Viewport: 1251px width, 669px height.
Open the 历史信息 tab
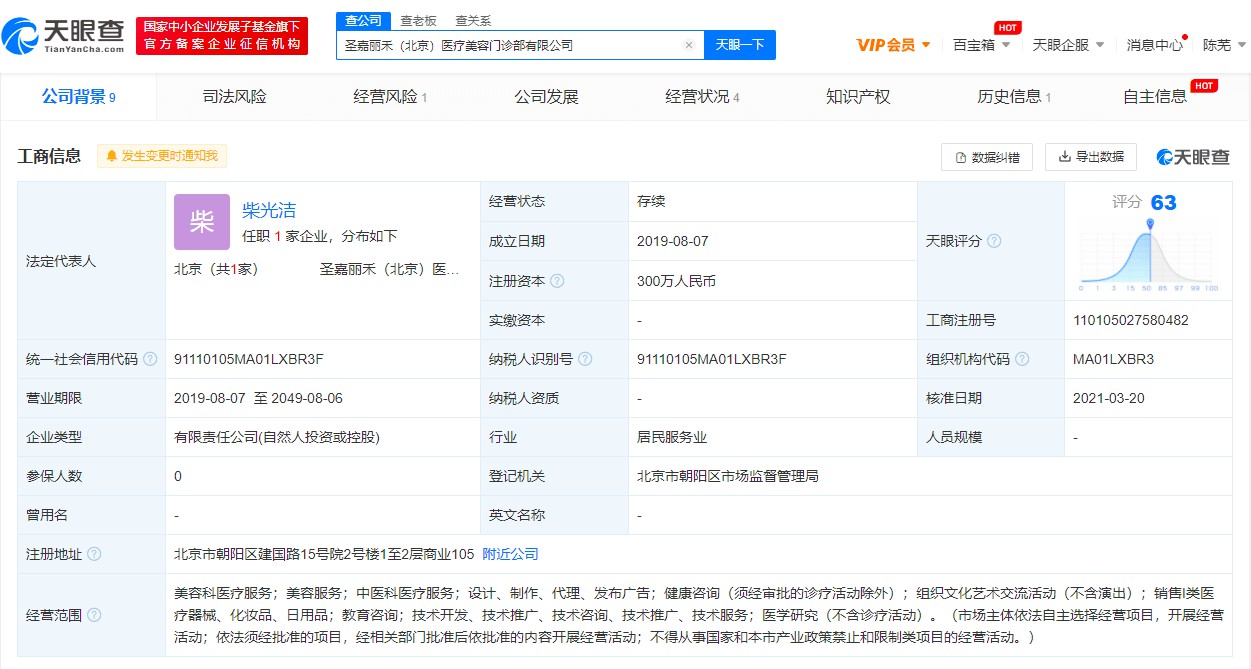(1014, 97)
